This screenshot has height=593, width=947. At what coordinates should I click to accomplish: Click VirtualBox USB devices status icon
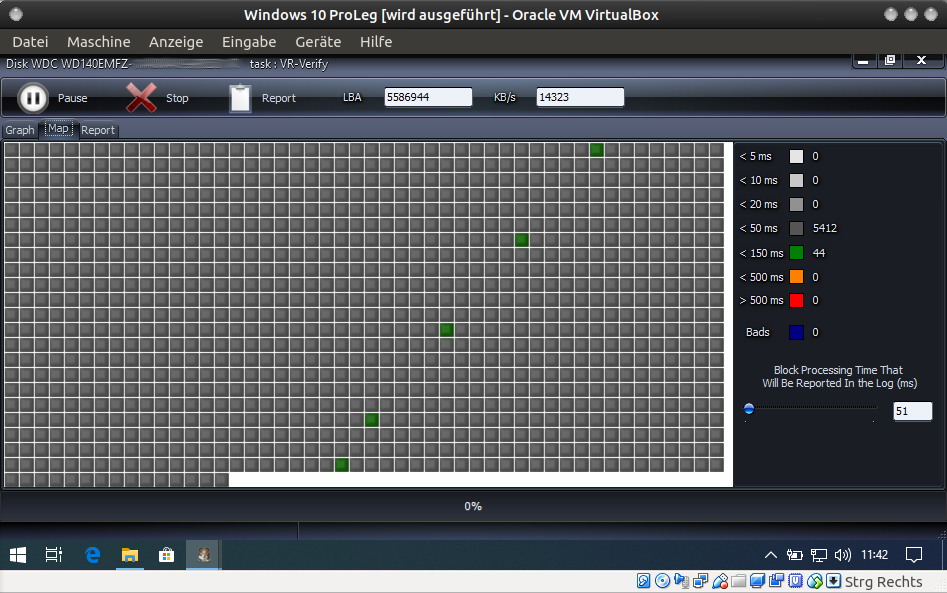click(x=720, y=581)
